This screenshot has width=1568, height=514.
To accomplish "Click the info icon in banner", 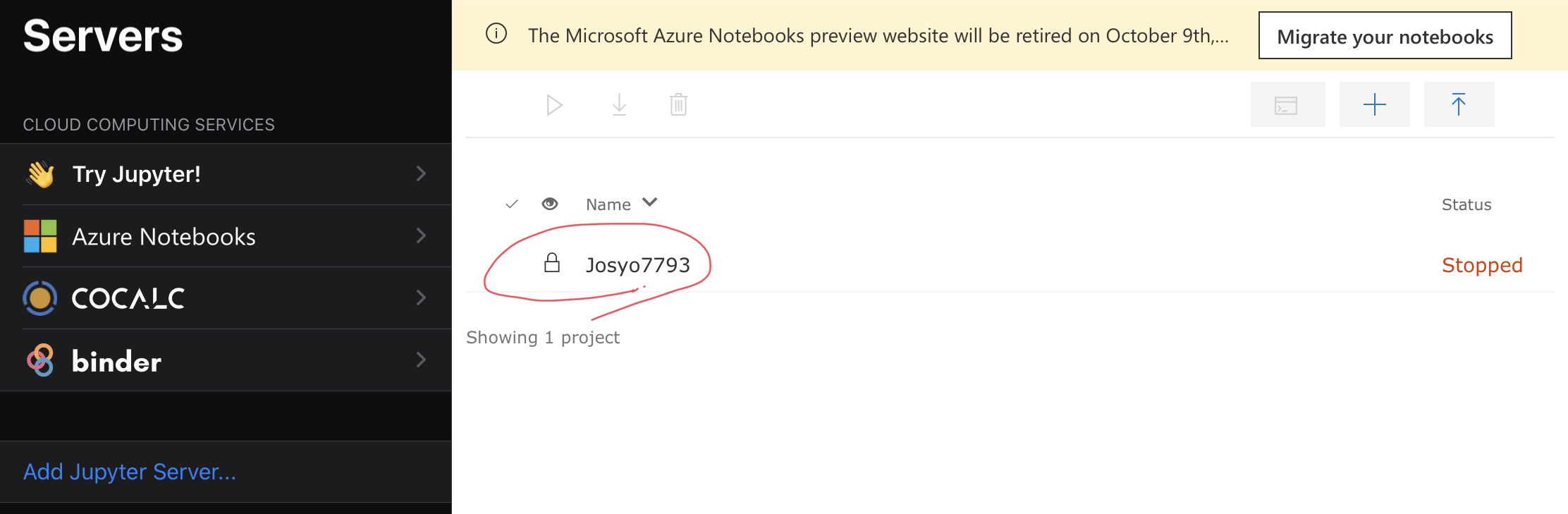I will pos(496,34).
